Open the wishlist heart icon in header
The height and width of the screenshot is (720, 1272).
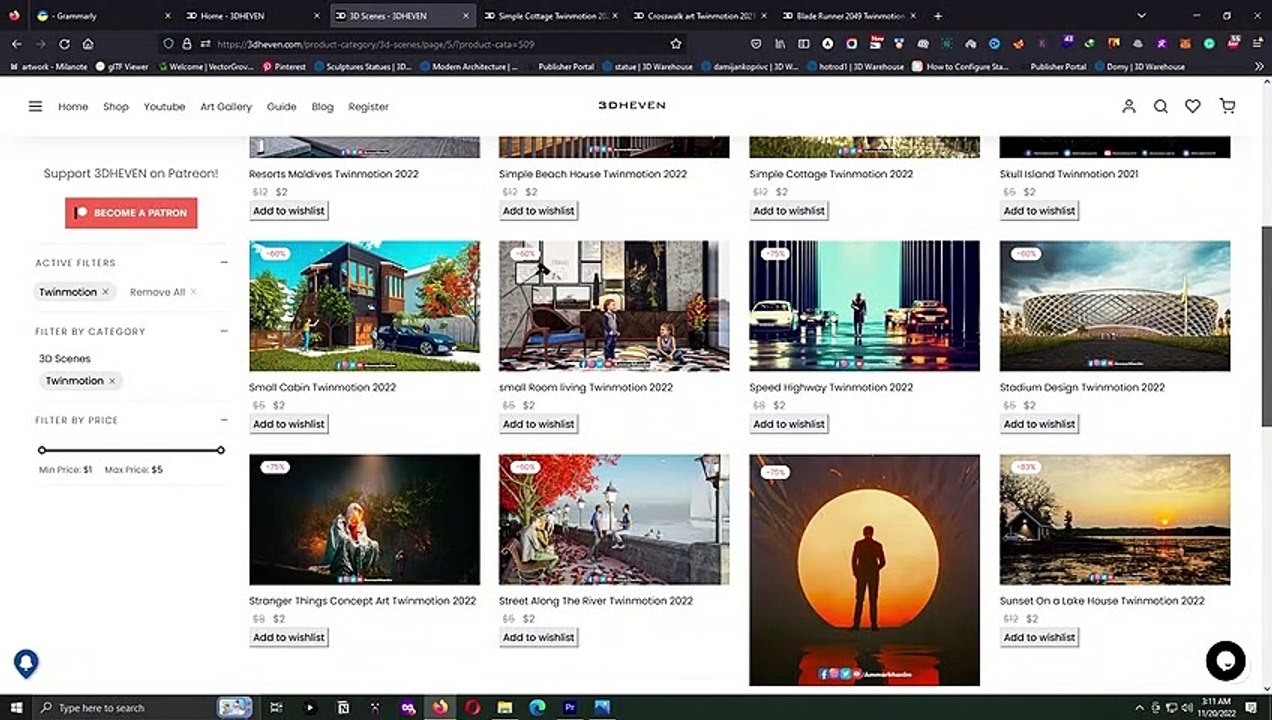(x=1193, y=106)
